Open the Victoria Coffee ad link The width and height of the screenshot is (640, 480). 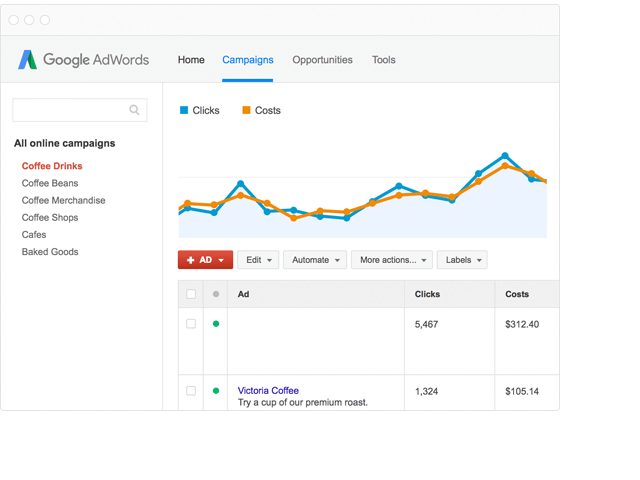pyautogui.click(x=268, y=390)
